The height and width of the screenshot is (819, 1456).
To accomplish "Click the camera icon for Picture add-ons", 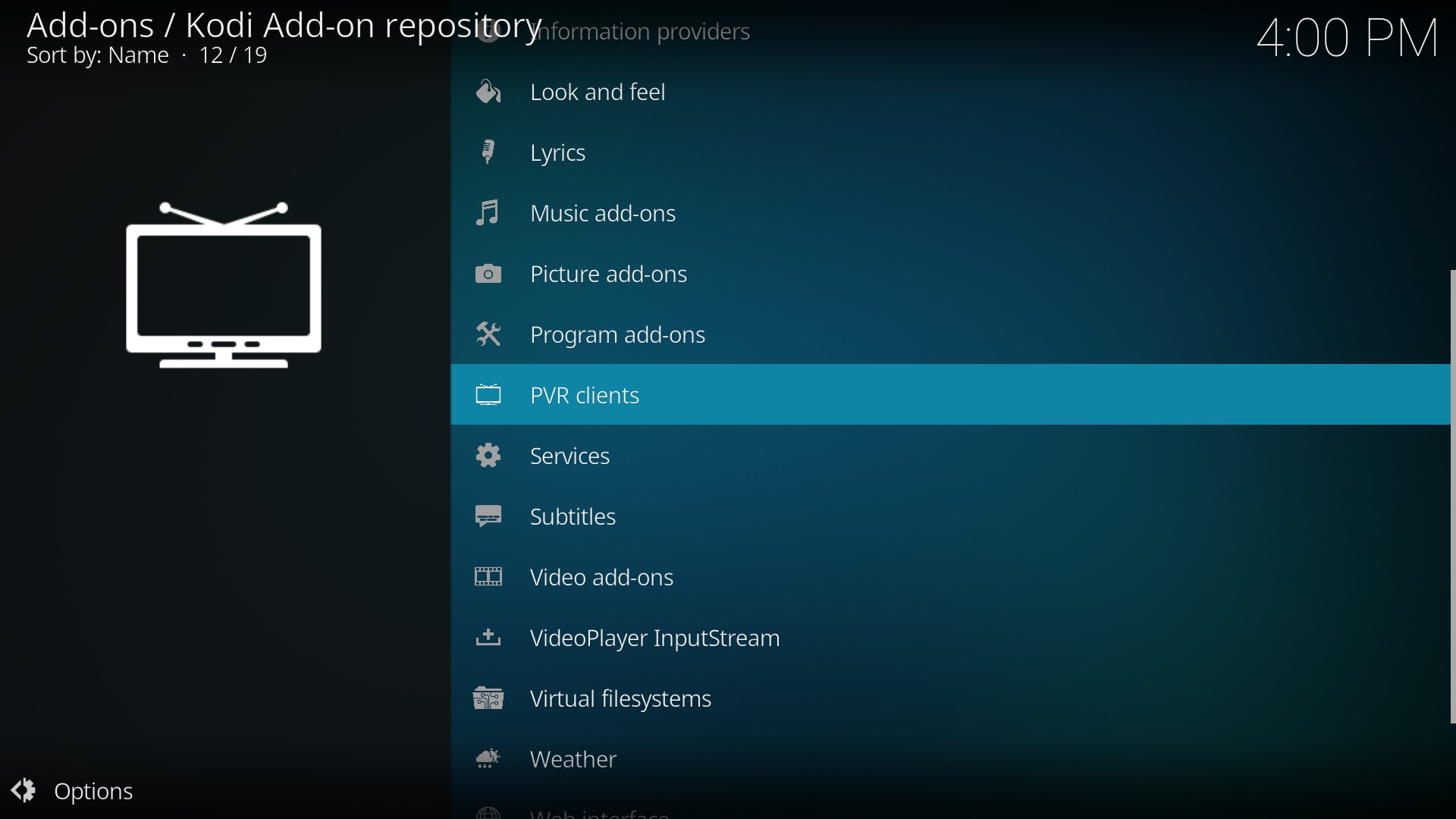I will (x=489, y=274).
